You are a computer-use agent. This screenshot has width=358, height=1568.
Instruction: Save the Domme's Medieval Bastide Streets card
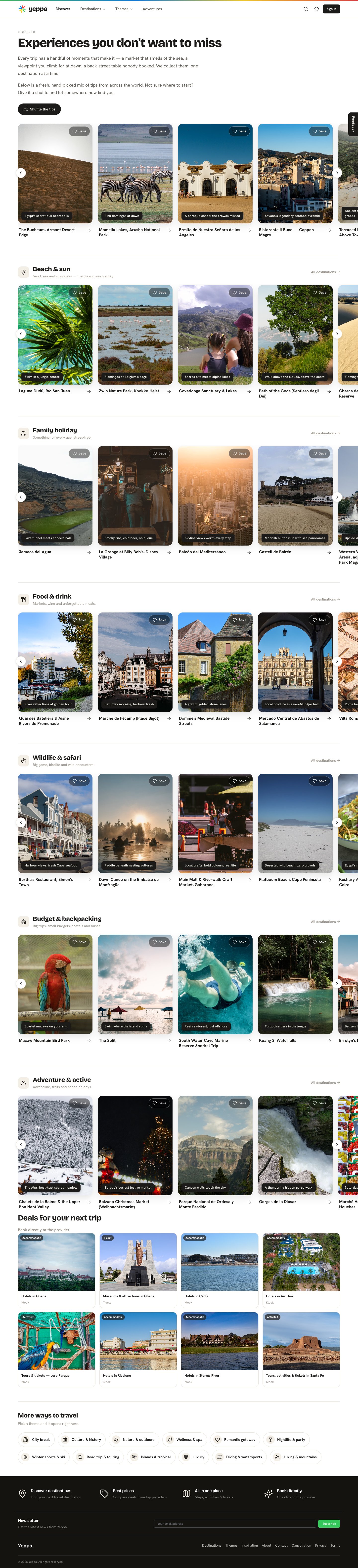(239, 620)
